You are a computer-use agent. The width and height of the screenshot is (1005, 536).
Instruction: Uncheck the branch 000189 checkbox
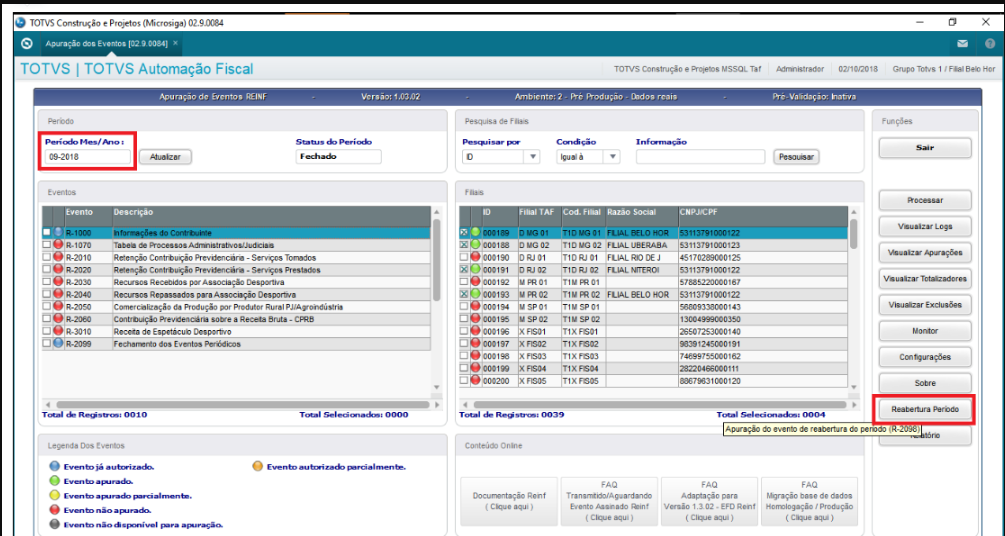tap(464, 233)
